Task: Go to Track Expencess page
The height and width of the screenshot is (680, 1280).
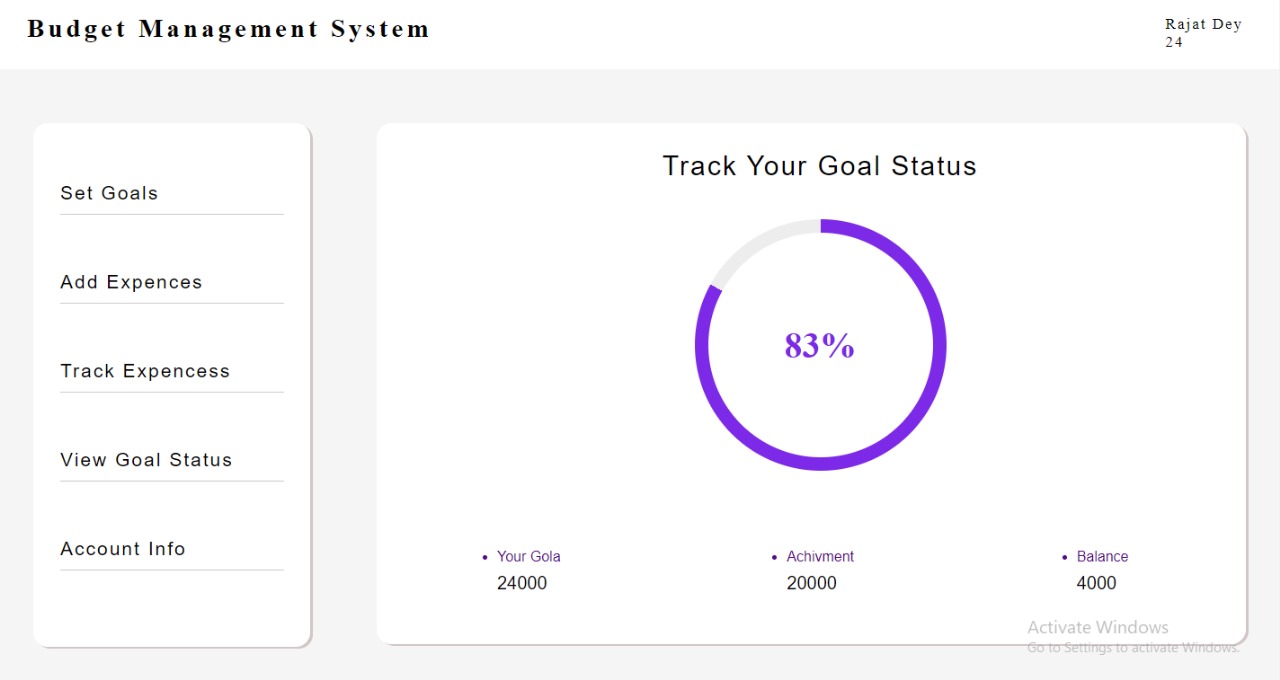Action: click(145, 371)
